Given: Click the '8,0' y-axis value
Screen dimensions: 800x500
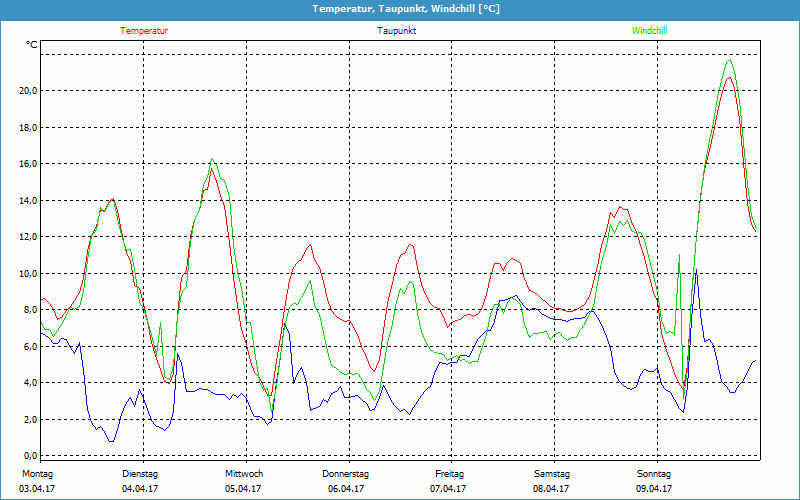Looking at the screenshot, I should tap(30, 310).
